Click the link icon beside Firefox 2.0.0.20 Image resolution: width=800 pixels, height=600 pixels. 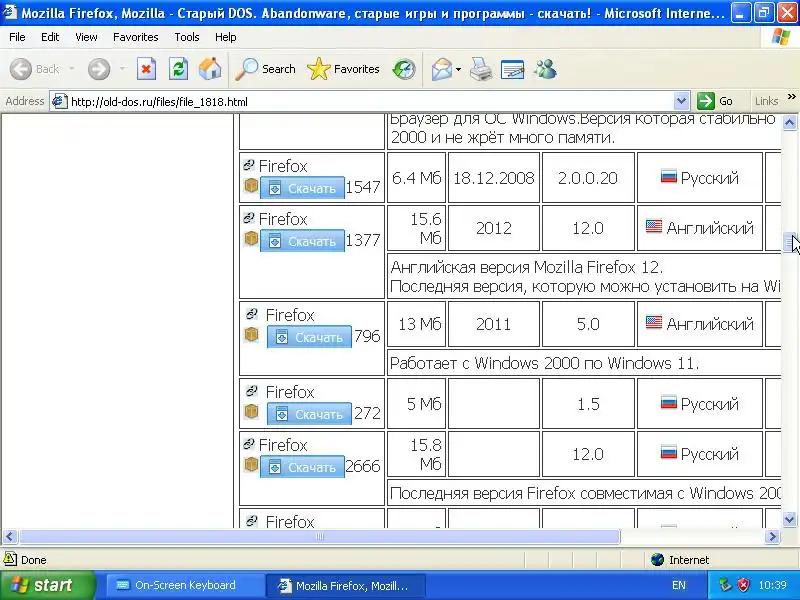[248, 165]
